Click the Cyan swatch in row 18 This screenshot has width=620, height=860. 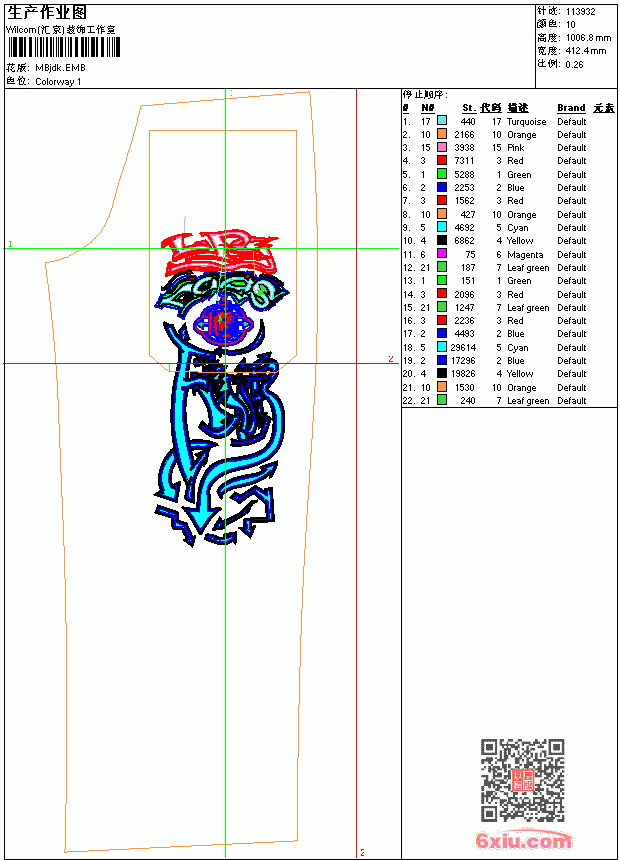click(x=442, y=347)
